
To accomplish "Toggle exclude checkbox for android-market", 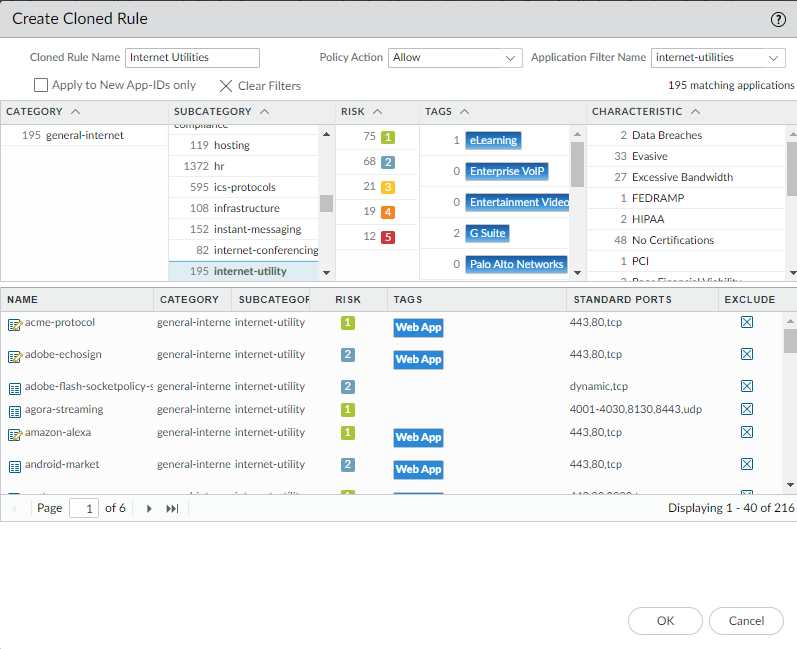I will pos(747,464).
